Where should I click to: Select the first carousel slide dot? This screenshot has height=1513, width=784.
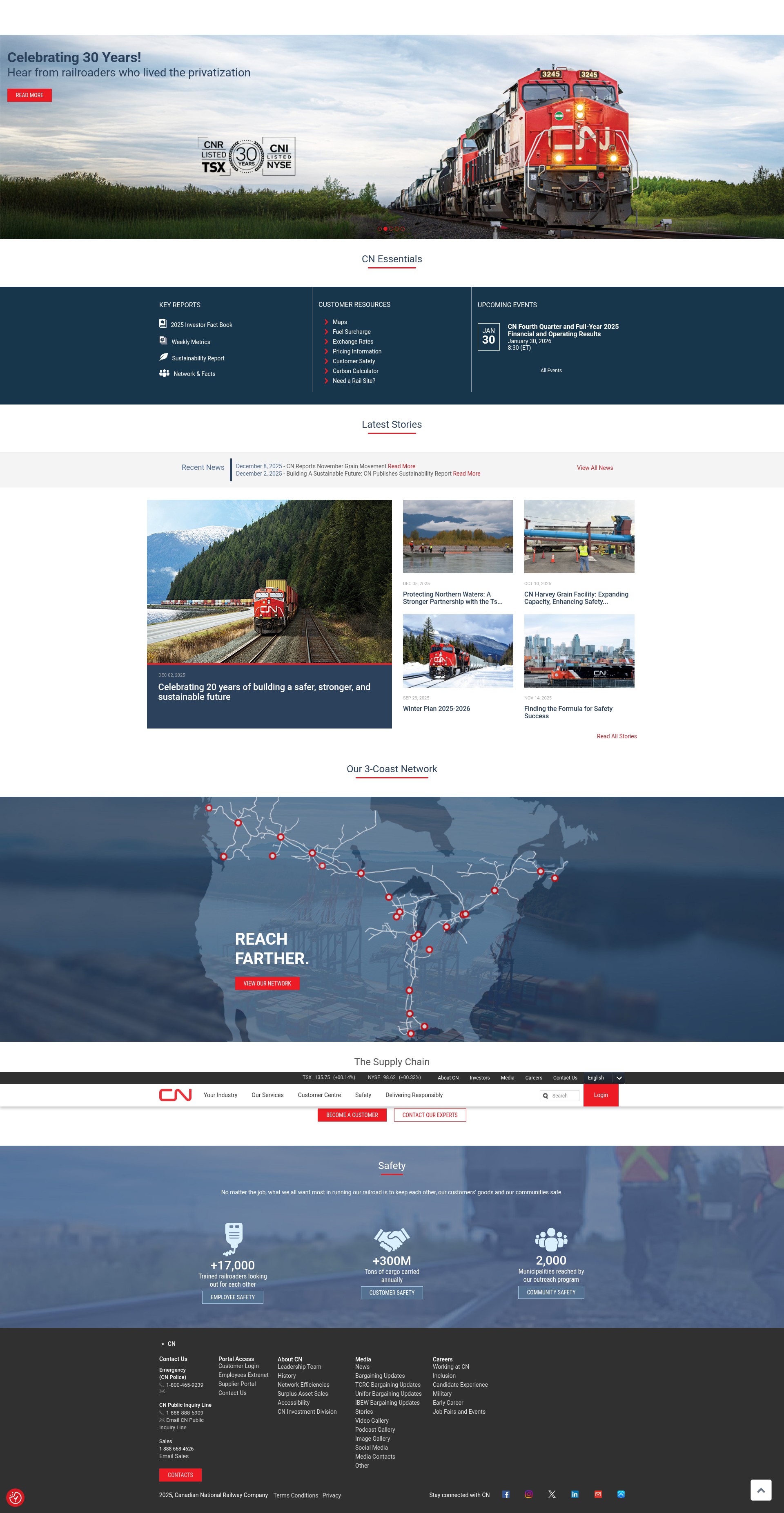[380, 229]
